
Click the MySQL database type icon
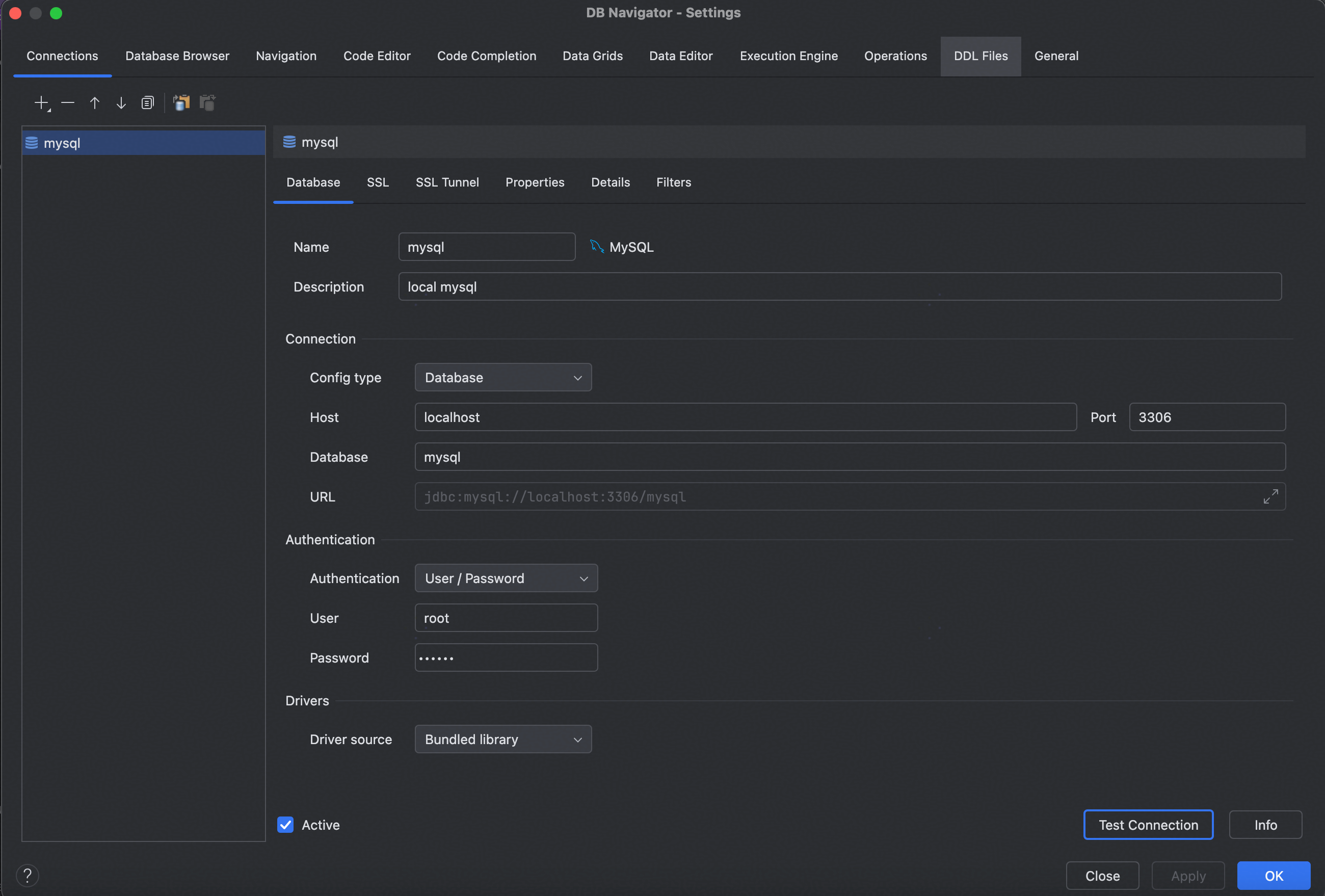(x=597, y=245)
